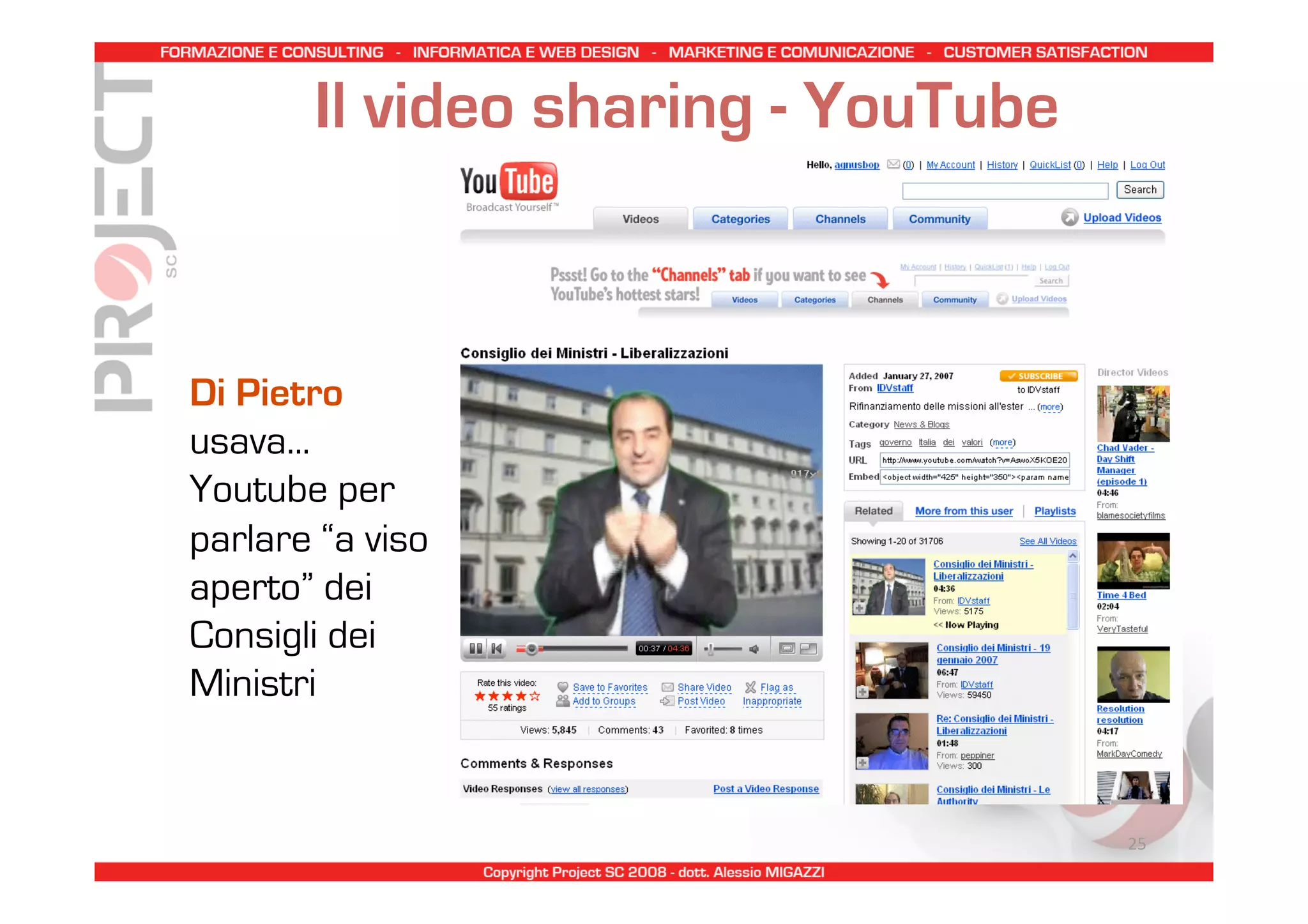The height and width of the screenshot is (924, 1308).
Task: Click the Upload Videos arrow icon
Action: tap(1070, 217)
